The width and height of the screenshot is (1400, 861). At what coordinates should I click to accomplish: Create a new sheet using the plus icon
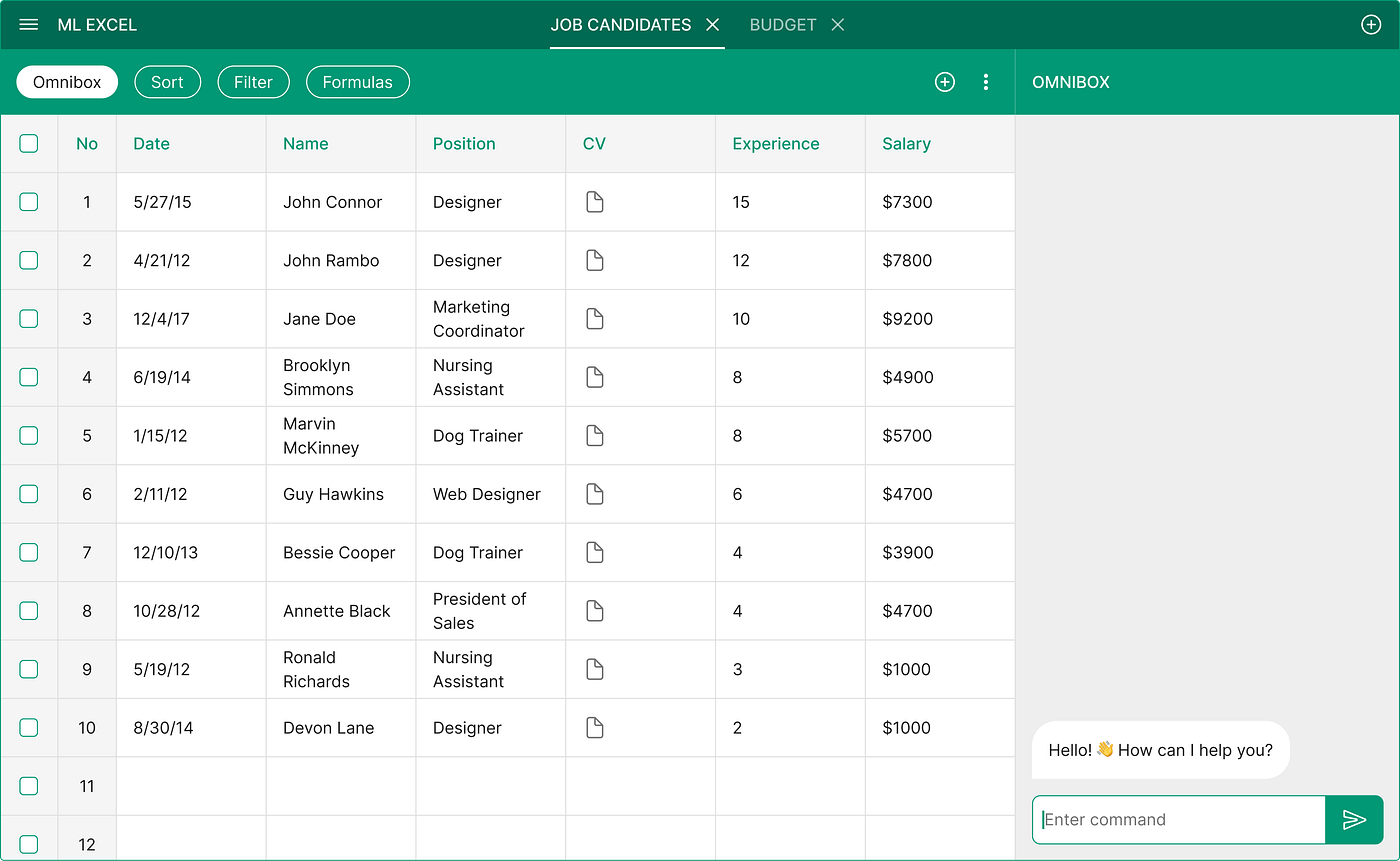[x=945, y=82]
